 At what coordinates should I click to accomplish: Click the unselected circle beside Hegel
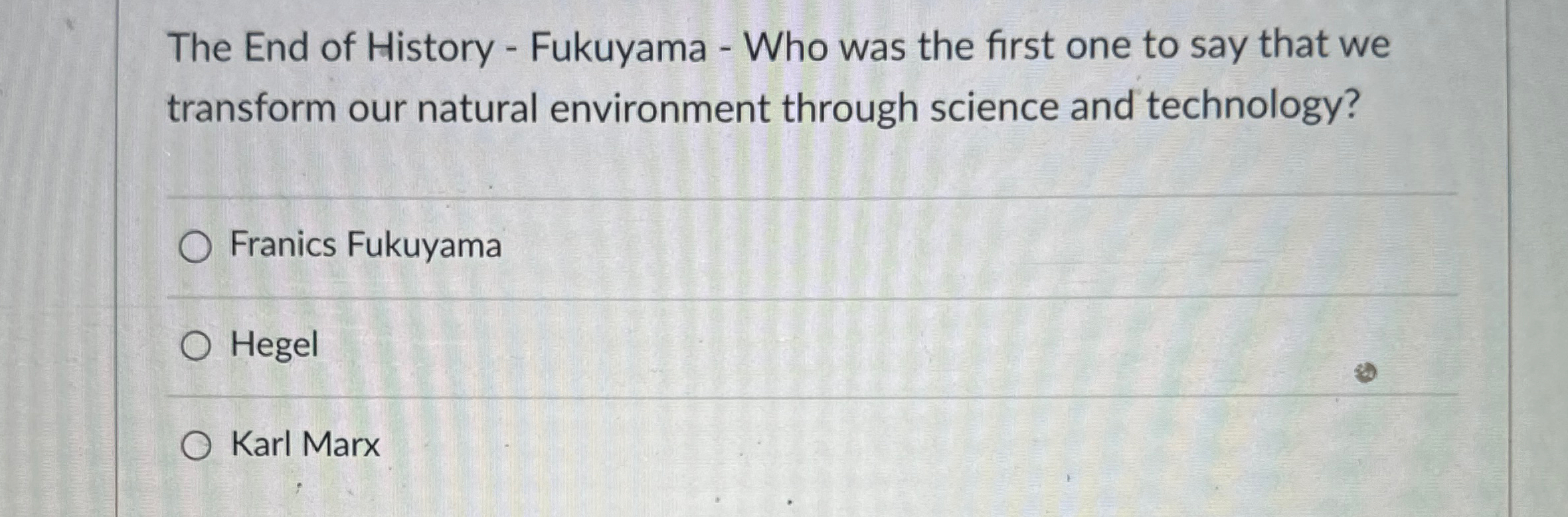pyautogui.click(x=199, y=346)
